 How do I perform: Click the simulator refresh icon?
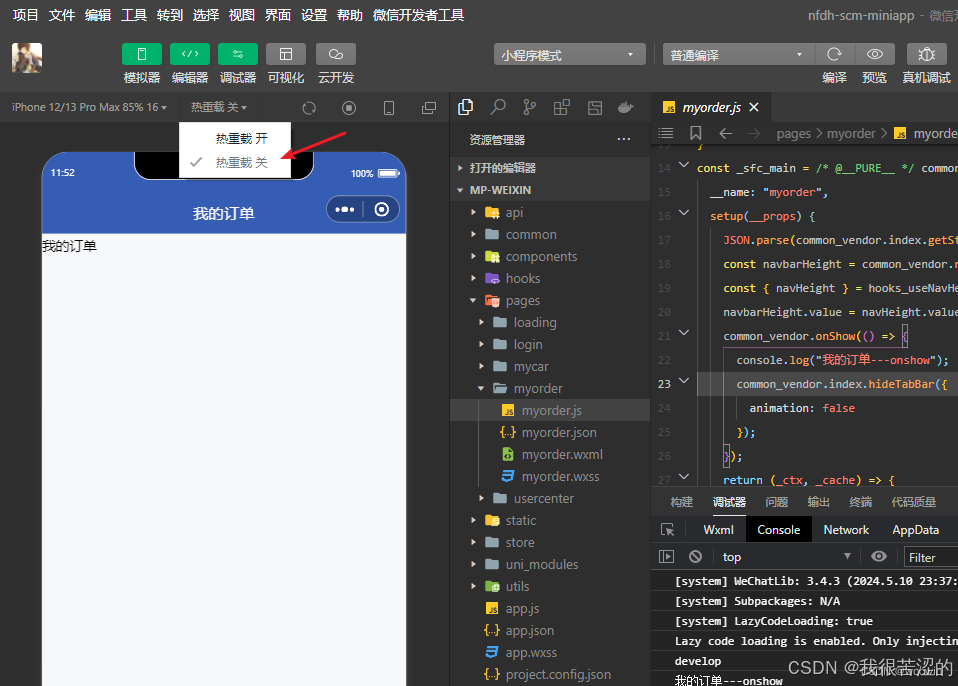(309, 108)
